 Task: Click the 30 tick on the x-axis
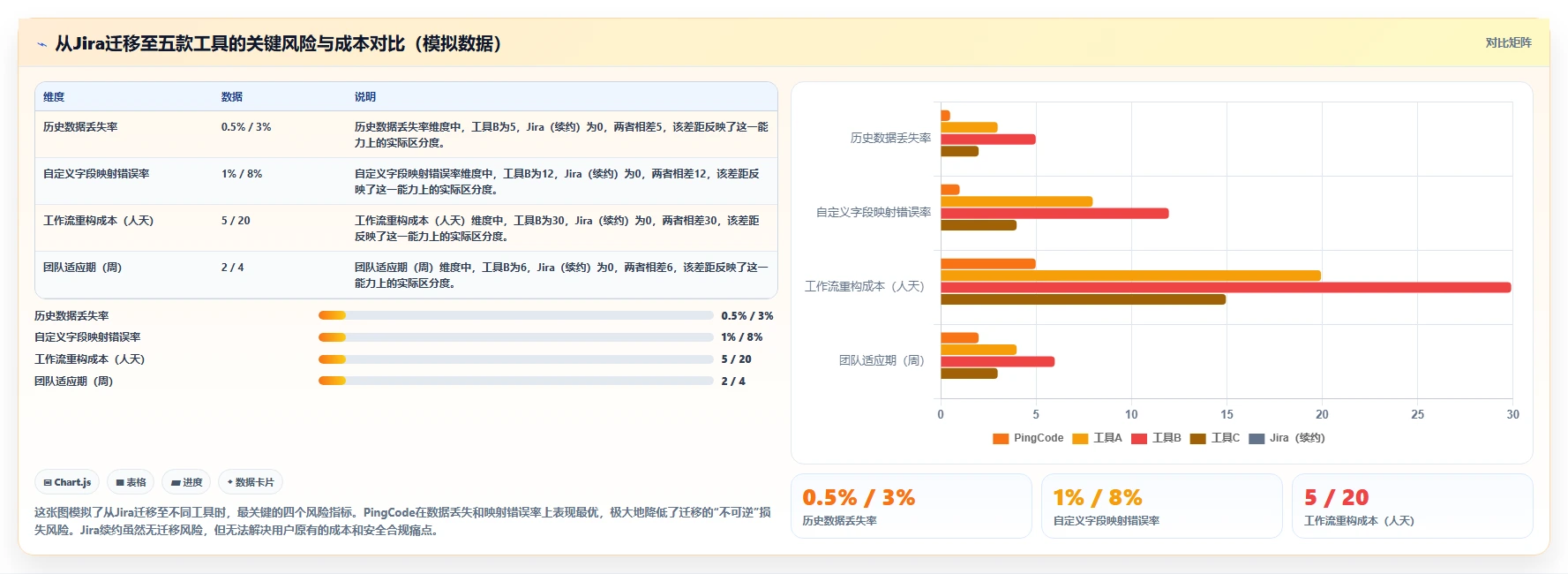[x=1512, y=414]
